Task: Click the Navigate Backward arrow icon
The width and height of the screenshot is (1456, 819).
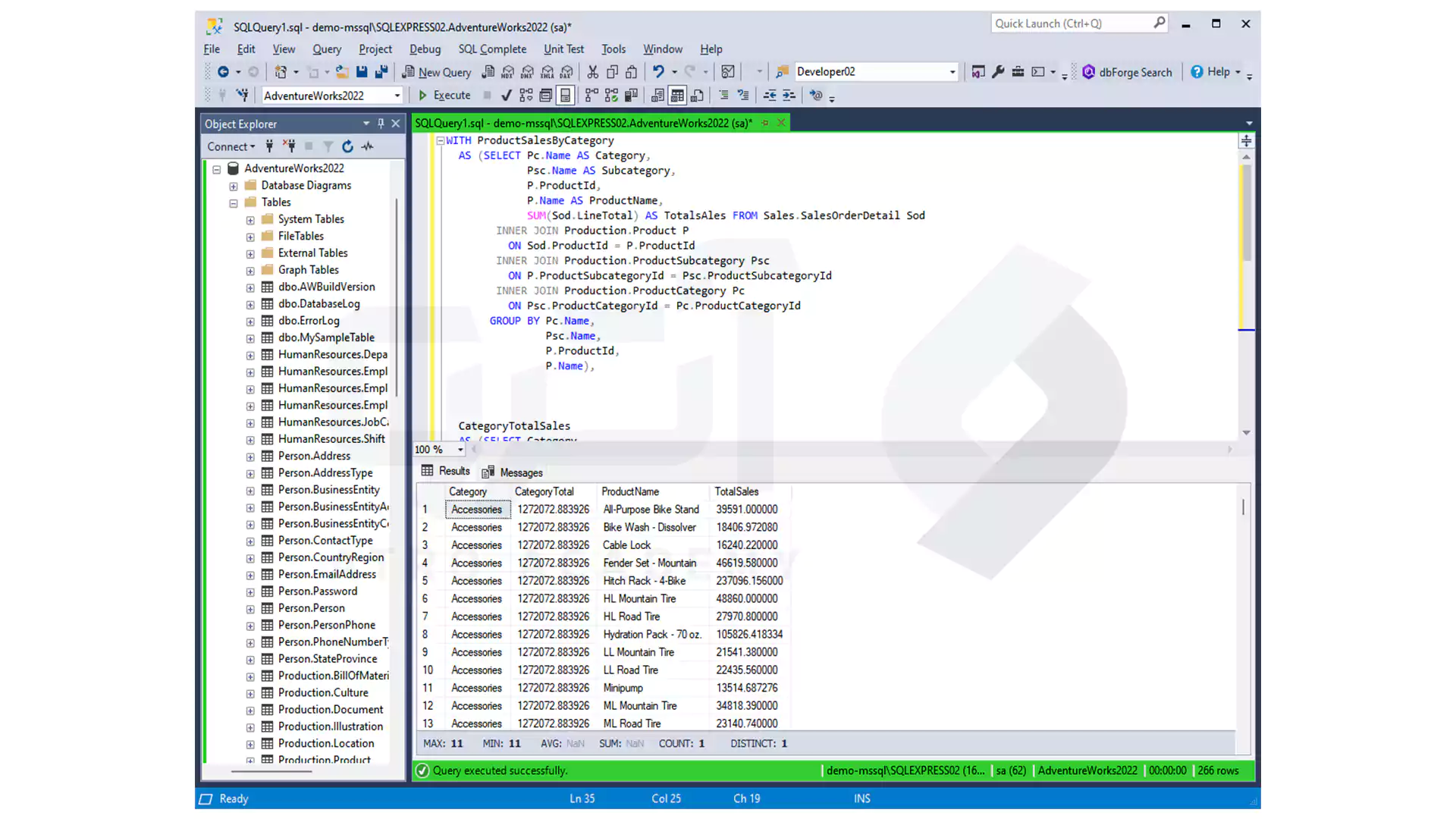Action: click(x=223, y=72)
